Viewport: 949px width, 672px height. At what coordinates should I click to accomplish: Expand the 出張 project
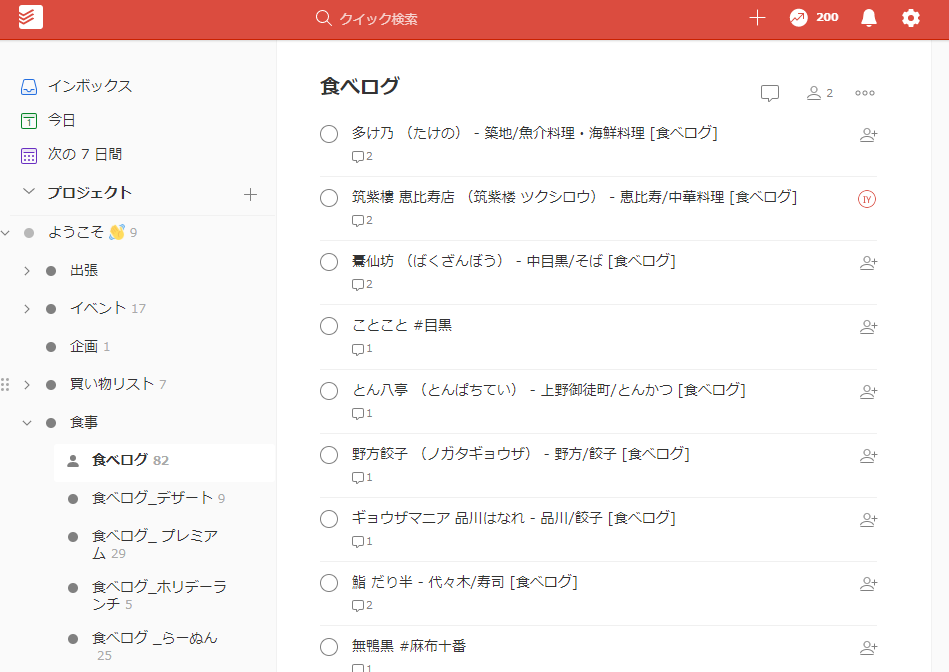pyautogui.click(x=27, y=271)
